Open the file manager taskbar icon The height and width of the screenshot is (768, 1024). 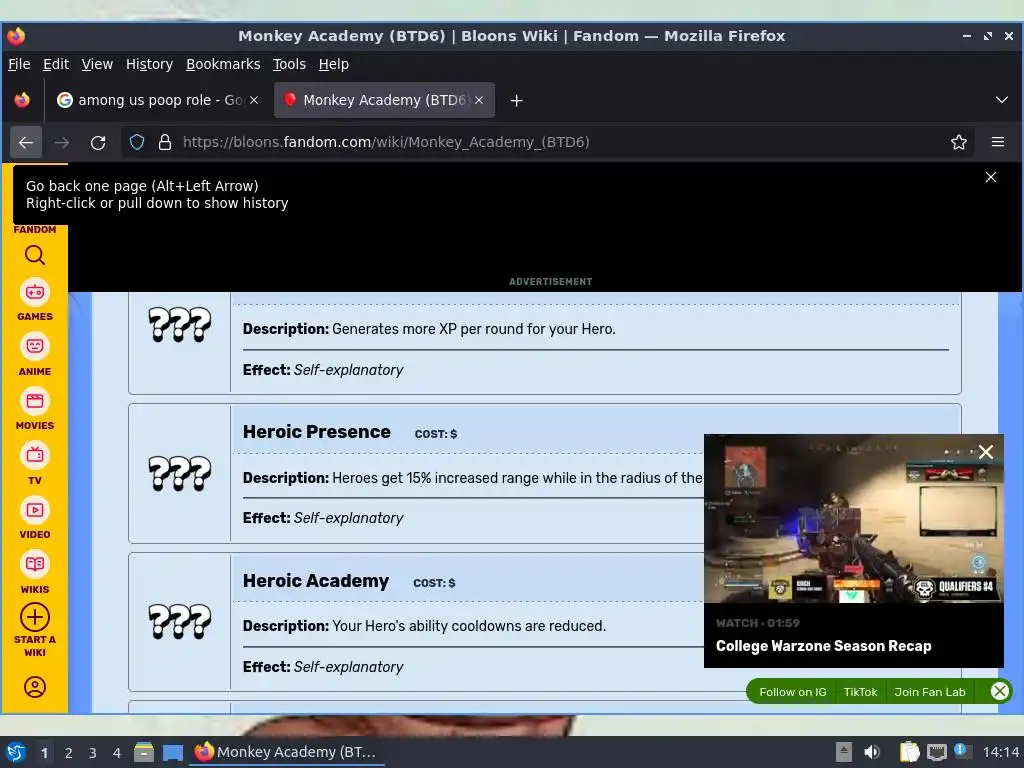[144, 752]
